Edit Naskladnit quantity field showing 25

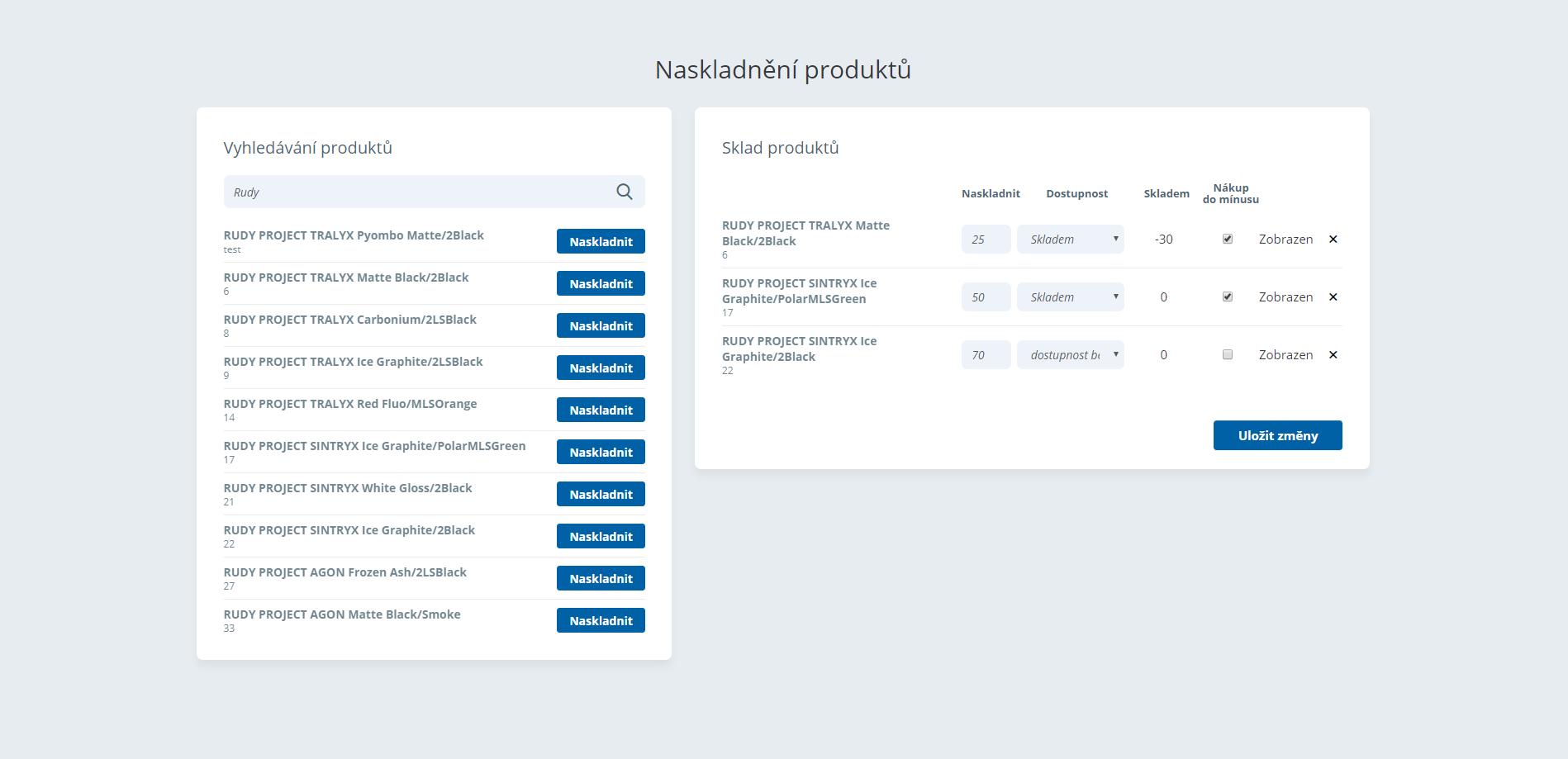pyautogui.click(x=986, y=240)
